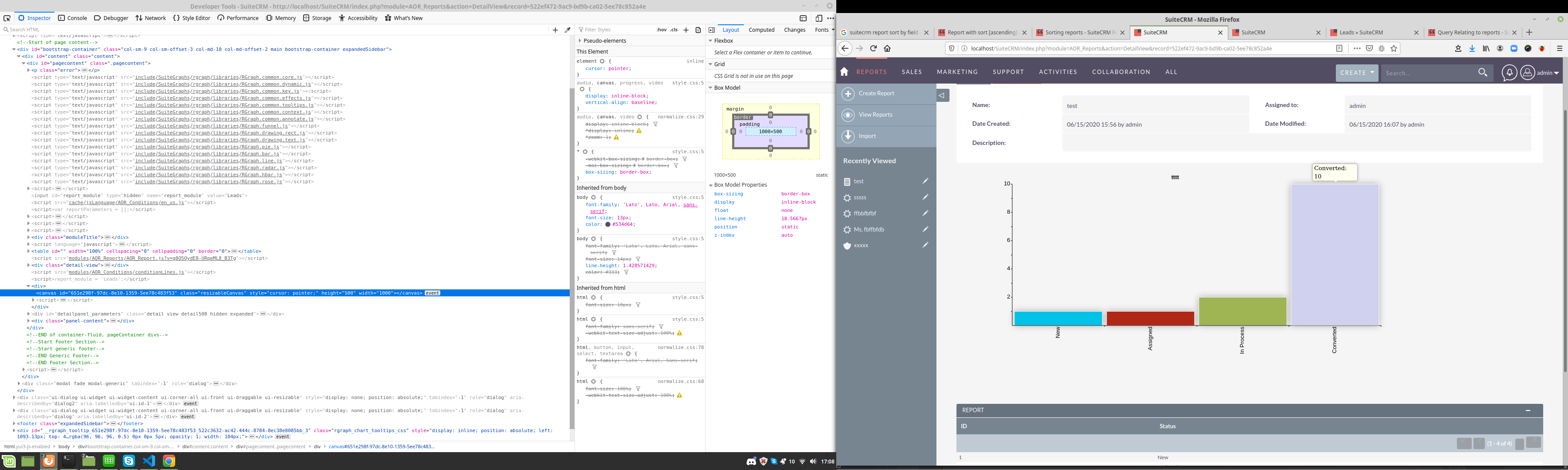Screen dimensions: 1568x470
Task: Collapse the Grid section in Layout
Action: 710,64
